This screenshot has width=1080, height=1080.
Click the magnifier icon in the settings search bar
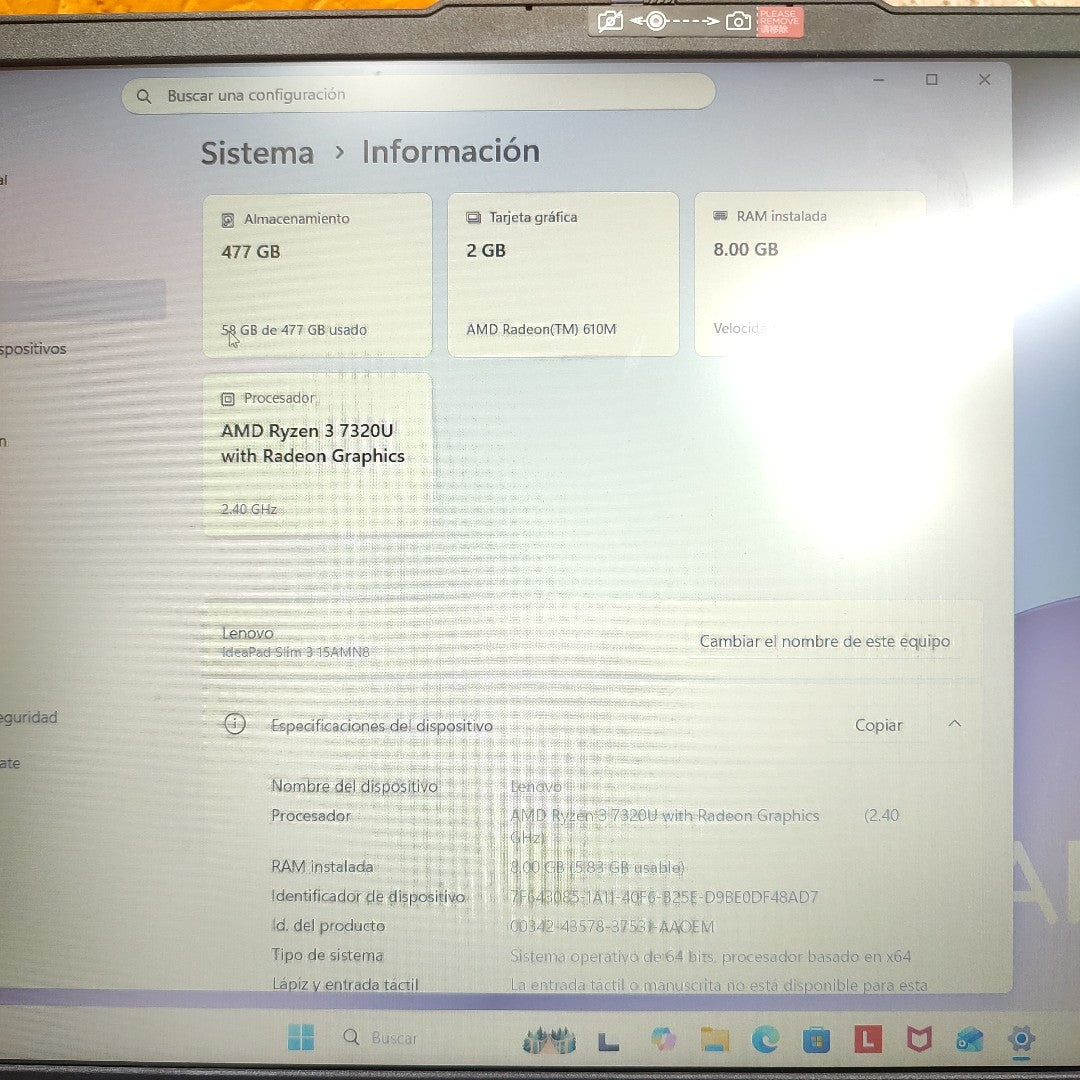(143, 95)
